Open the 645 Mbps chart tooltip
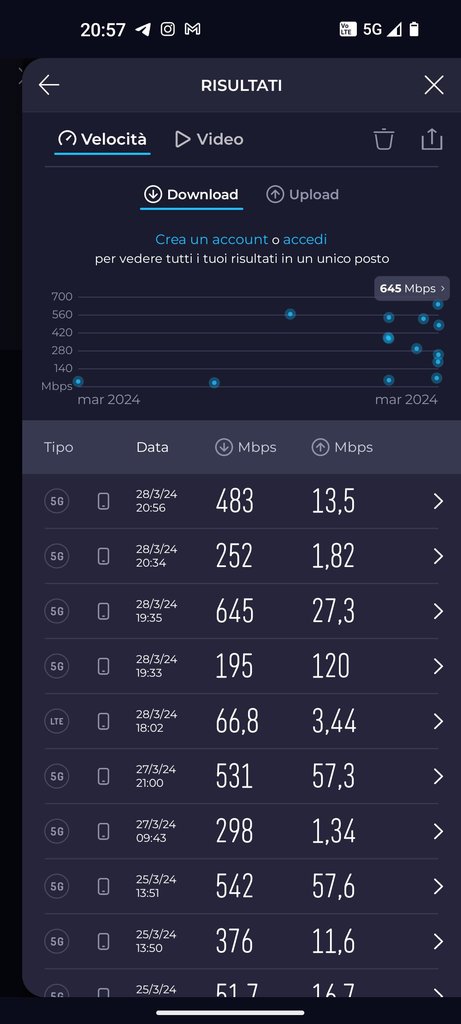461x1024 pixels. (x=412, y=289)
